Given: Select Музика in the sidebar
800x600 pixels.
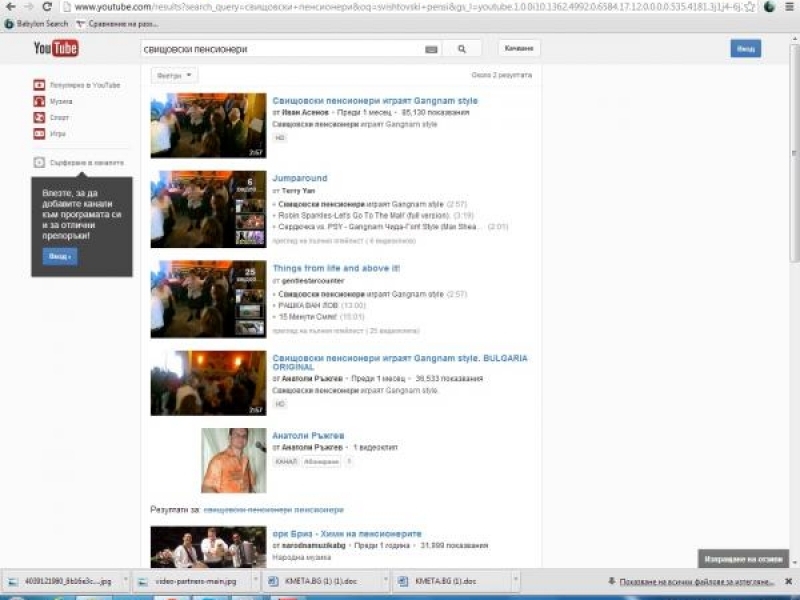Looking at the screenshot, I should pyautogui.click(x=53, y=101).
